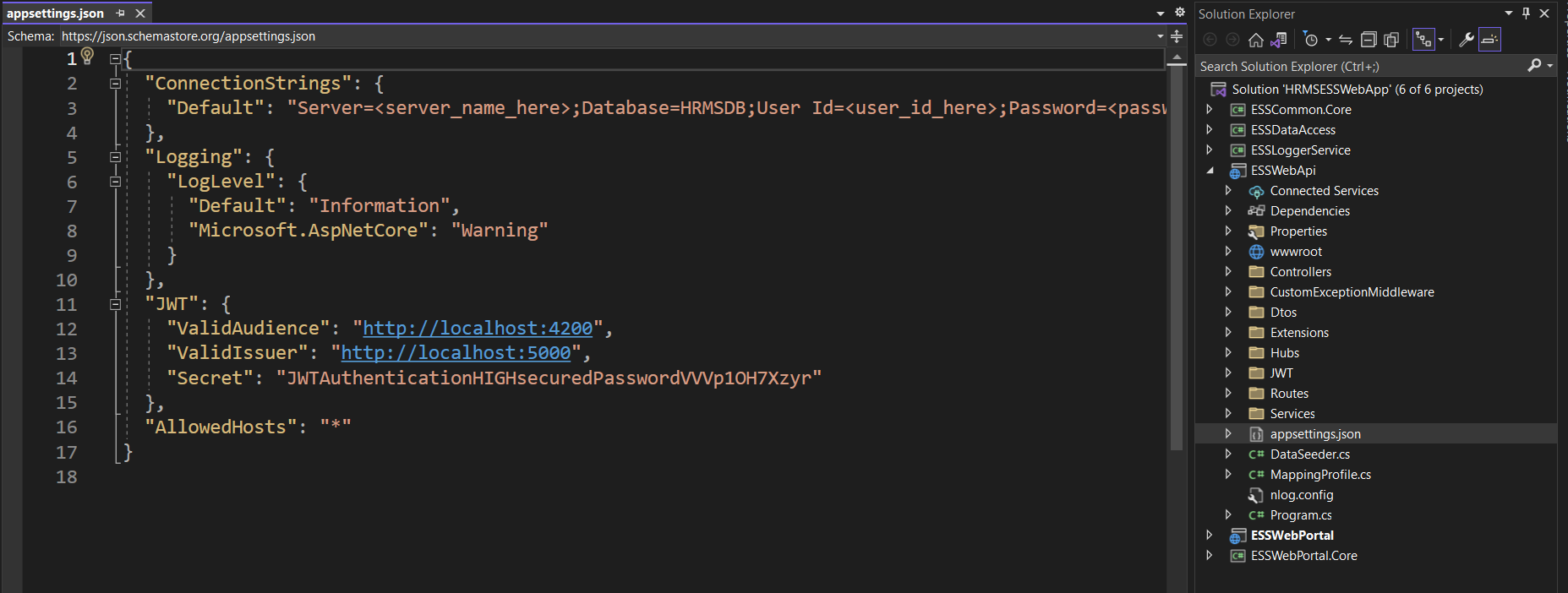
Task: Click the editor vertical scrollbar thumb
Action: tap(1177, 258)
